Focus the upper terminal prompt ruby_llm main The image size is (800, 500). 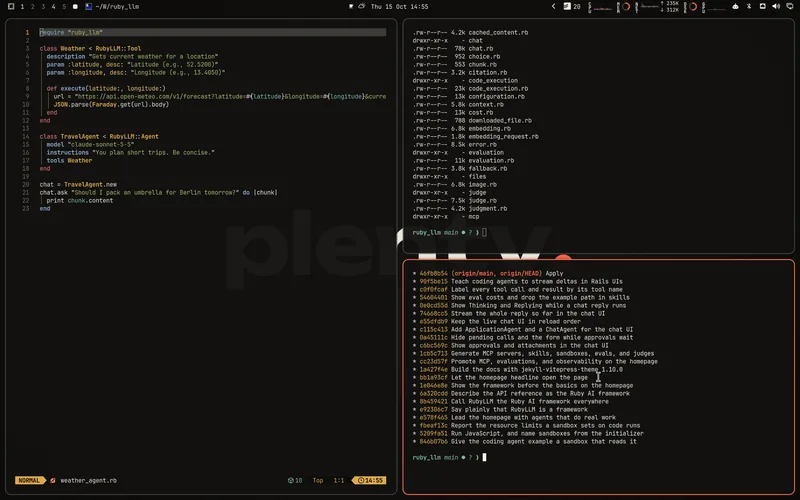pyautogui.click(x=449, y=232)
